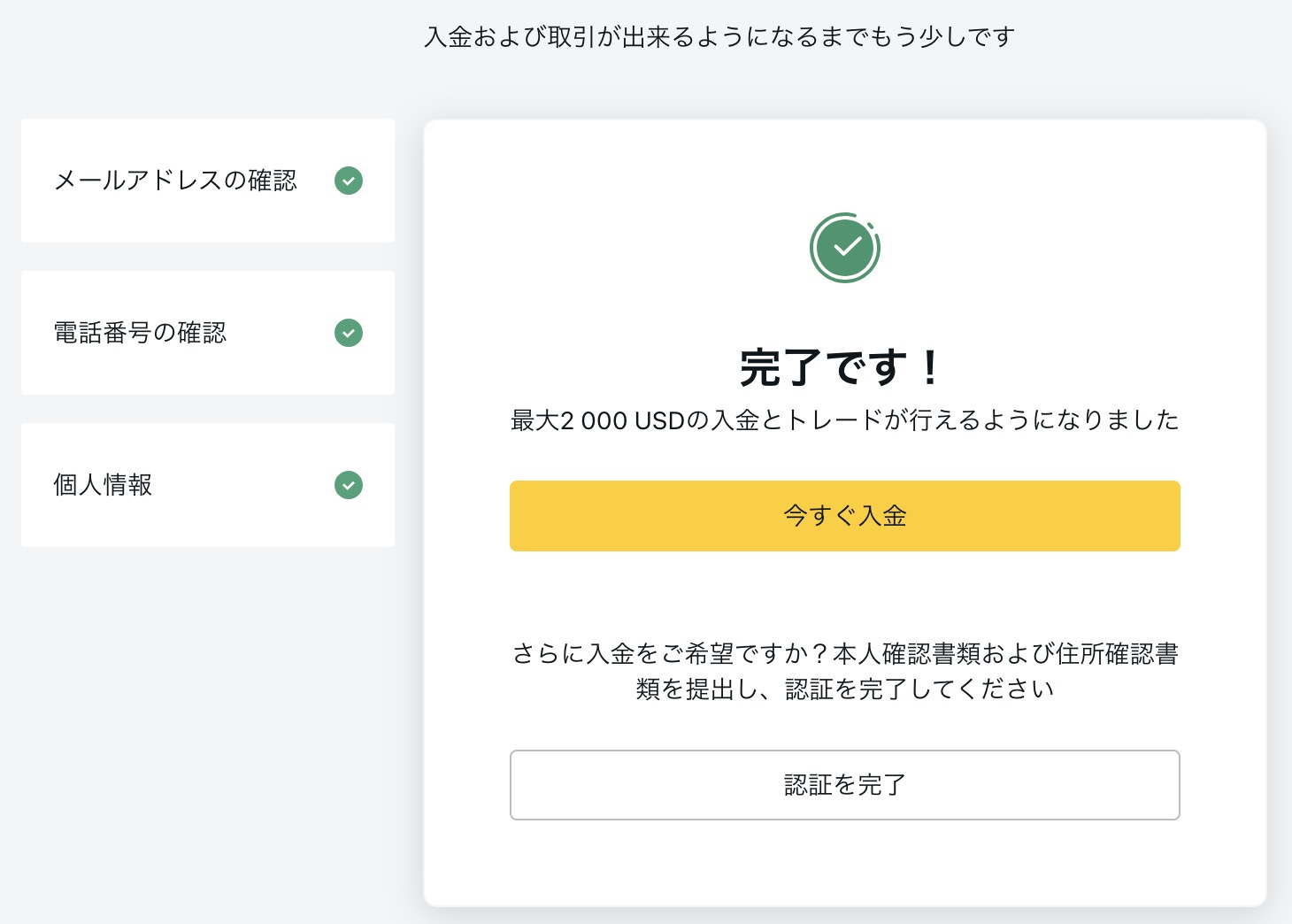Image resolution: width=1292 pixels, height=924 pixels.
Task: Click the 最大 word before the deposit limit
Action: (x=535, y=420)
